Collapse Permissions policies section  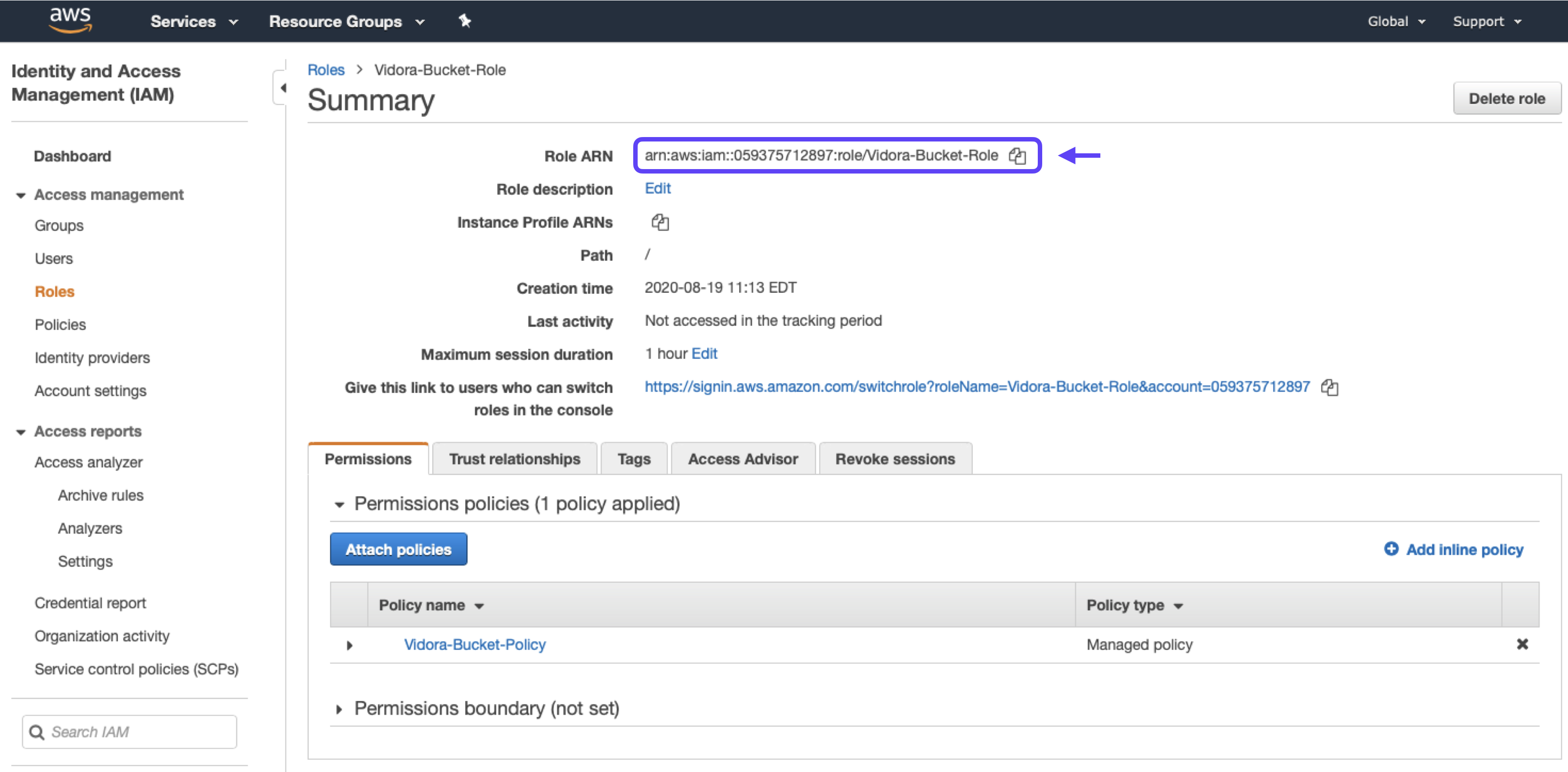[x=339, y=505]
